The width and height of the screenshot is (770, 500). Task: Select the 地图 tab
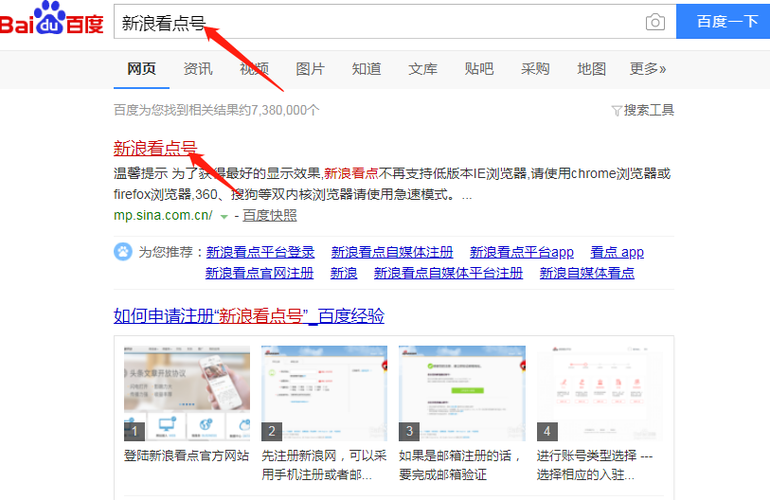coord(591,69)
